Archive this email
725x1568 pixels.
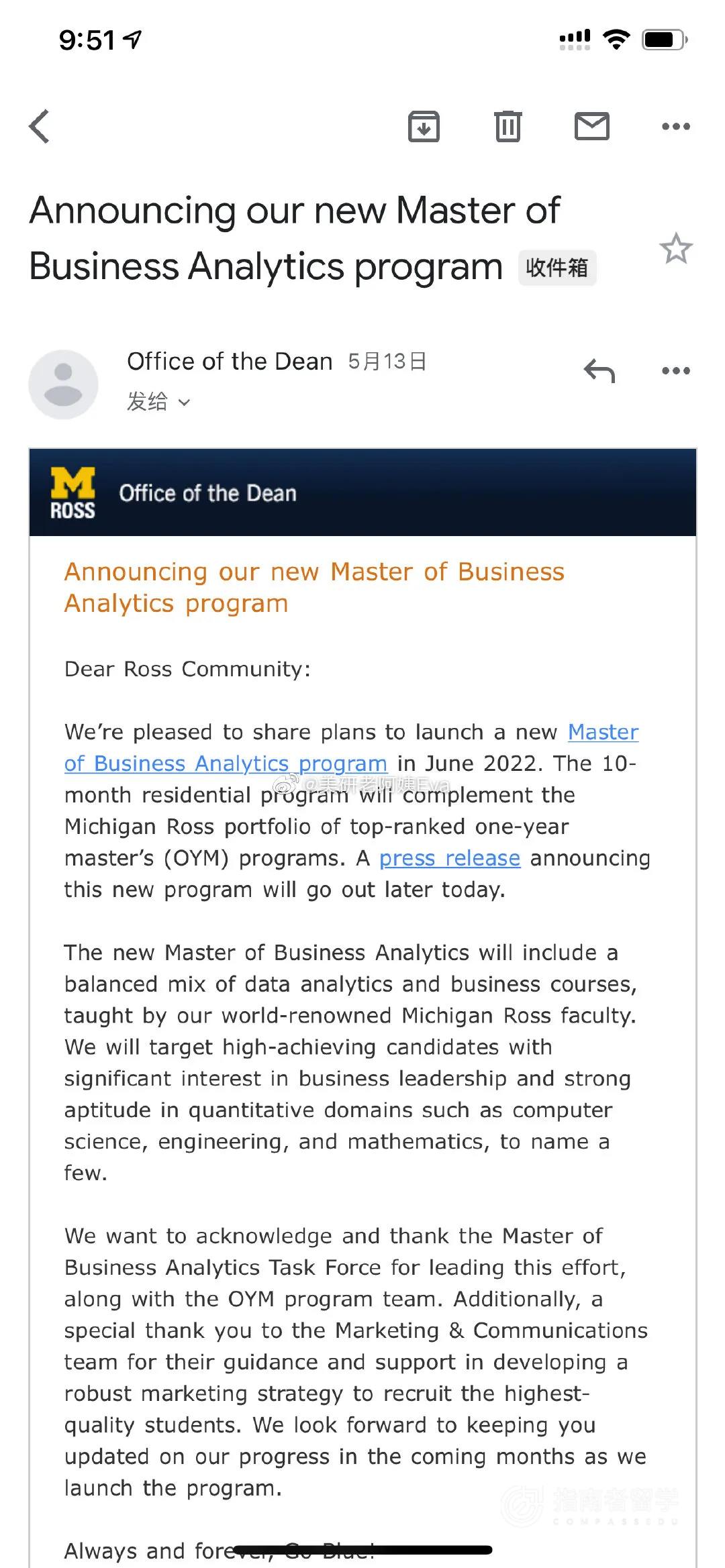pos(424,126)
